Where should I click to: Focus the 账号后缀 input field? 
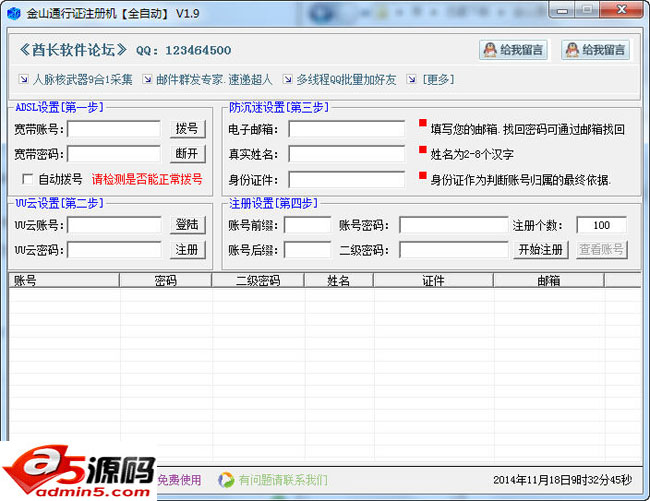308,250
